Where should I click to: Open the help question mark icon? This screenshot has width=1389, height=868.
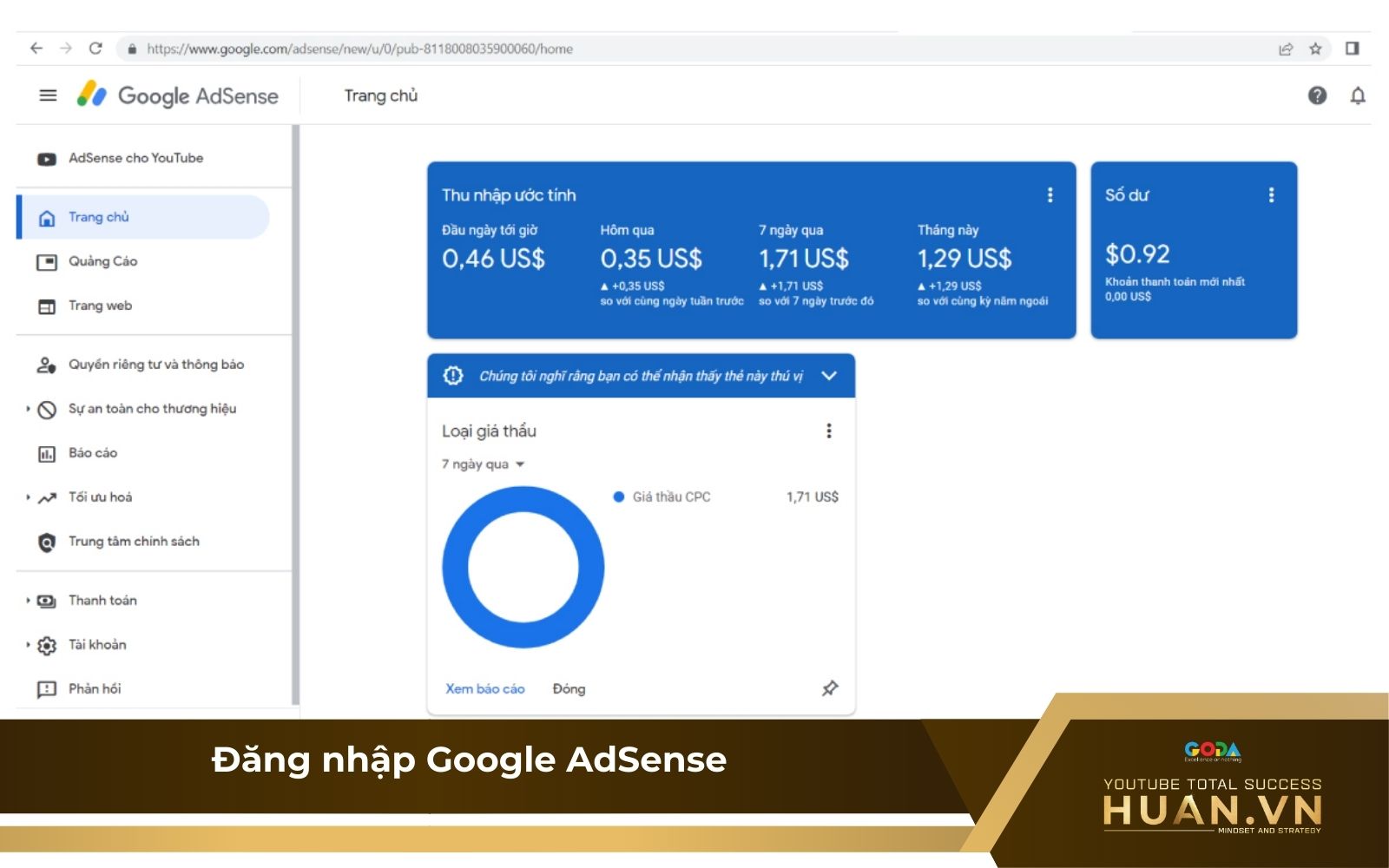pos(1317,95)
